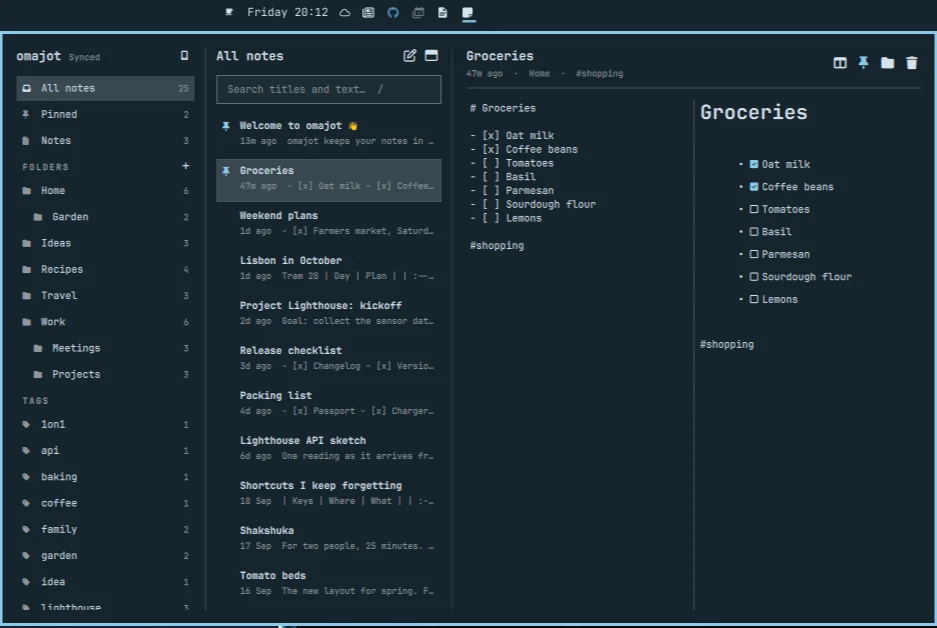Toggle split view layout icon for Groceries

point(840,63)
